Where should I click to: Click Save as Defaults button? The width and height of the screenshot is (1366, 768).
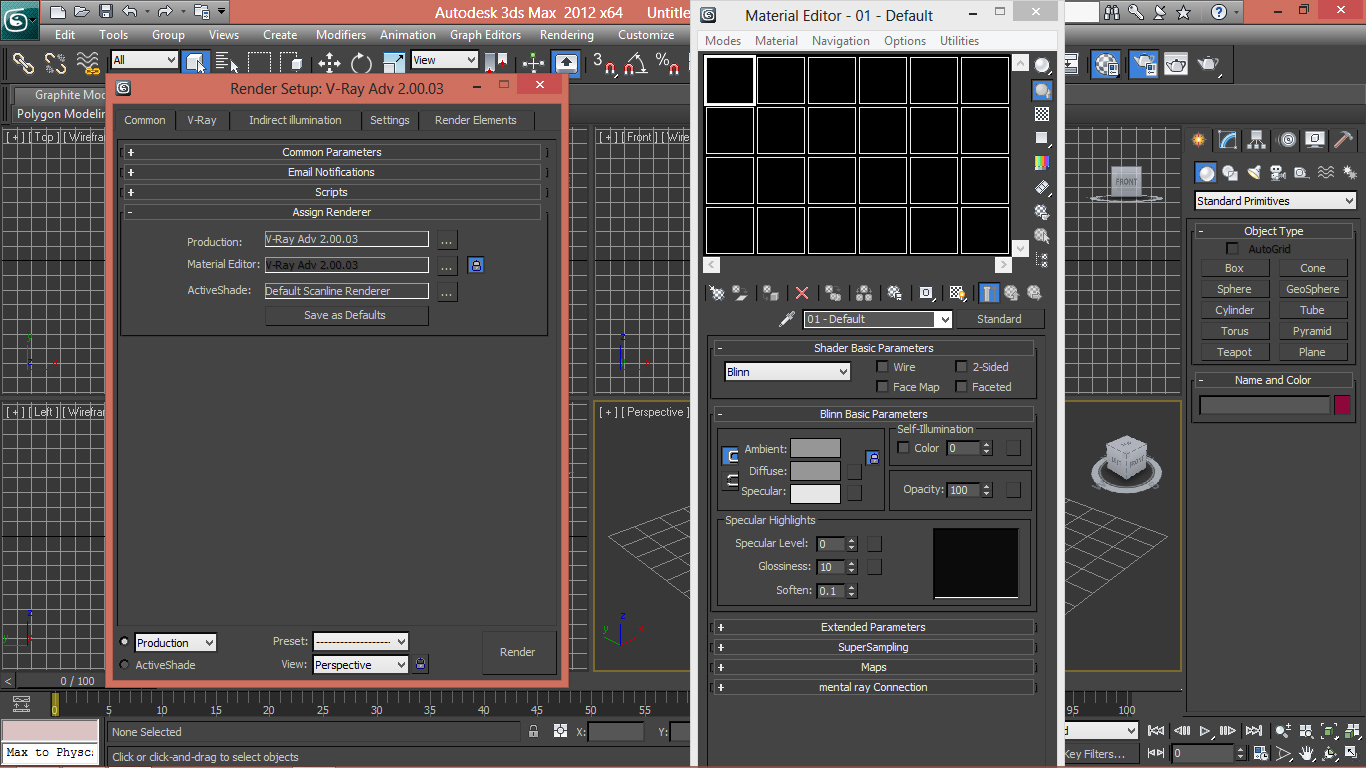pyautogui.click(x=346, y=315)
